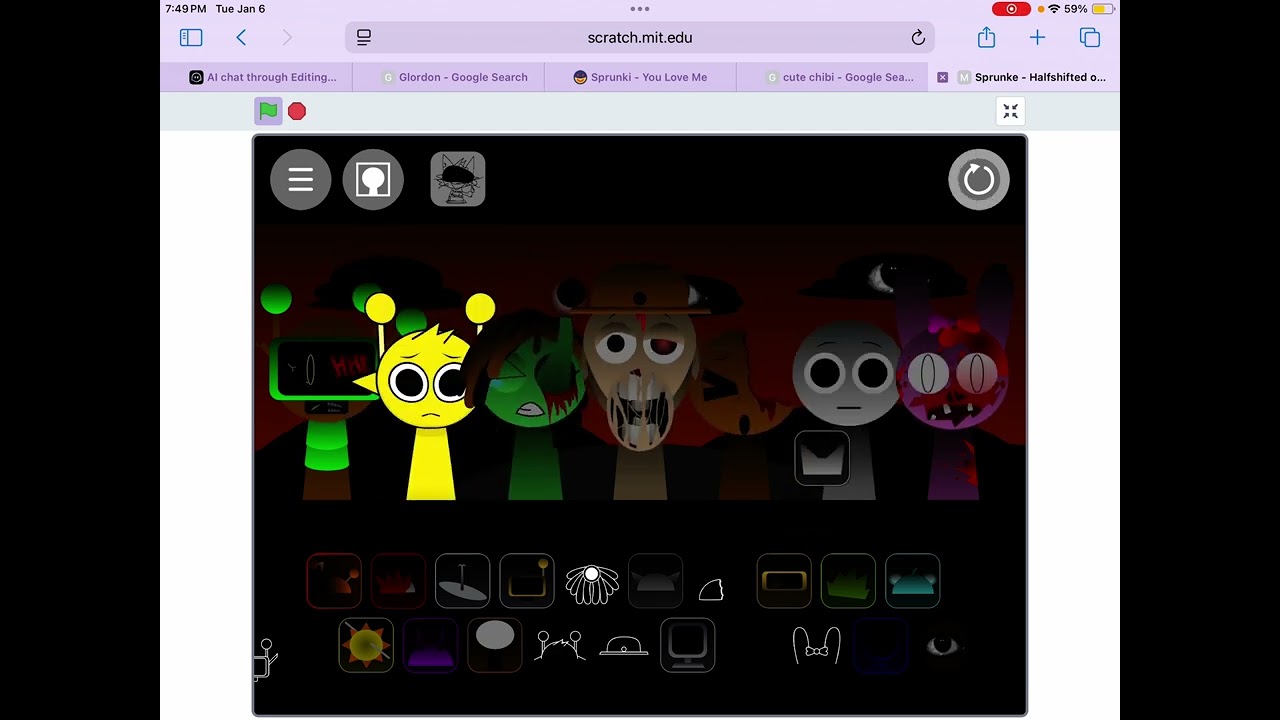Switch to Sprunki You Love Me tab
This screenshot has width=1280, height=720.
tap(640, 77)
